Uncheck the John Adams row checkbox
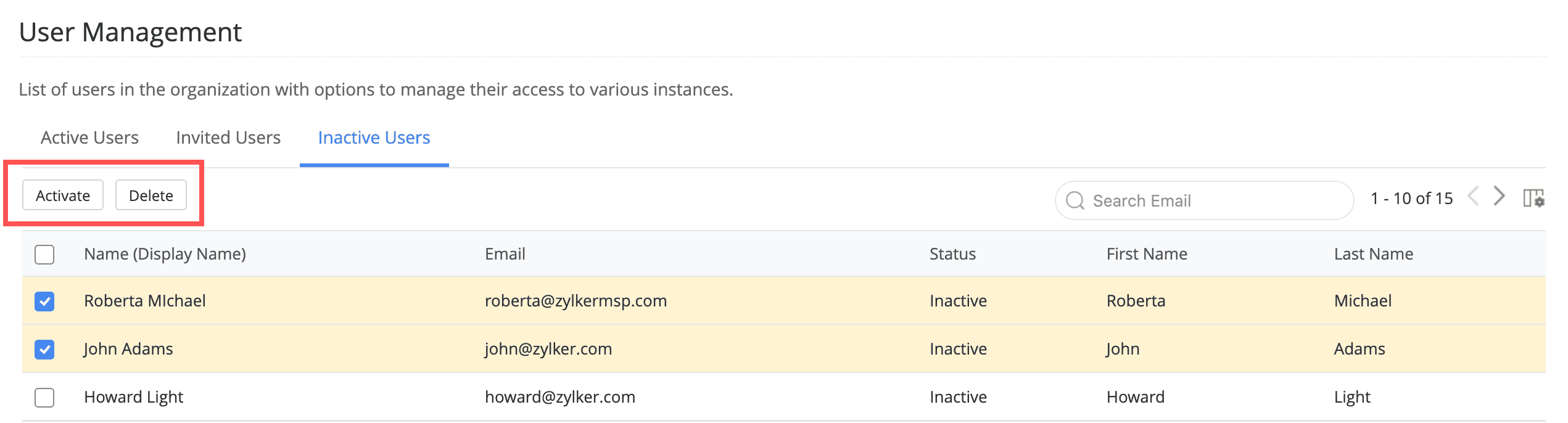This screenshot has width=1568, height=423. 44,350
